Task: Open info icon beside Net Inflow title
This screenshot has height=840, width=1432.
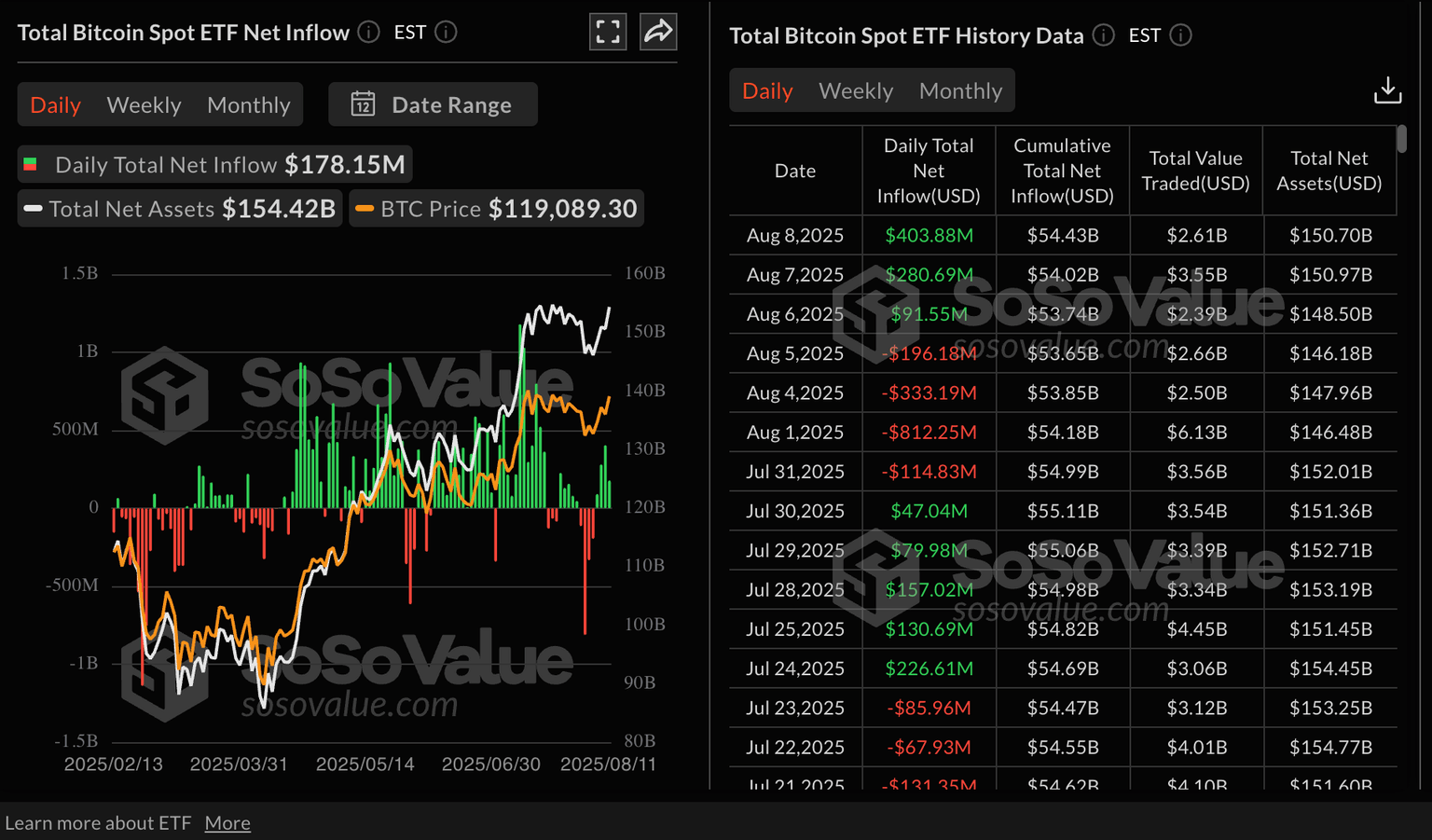Action: tap(369, 33)
